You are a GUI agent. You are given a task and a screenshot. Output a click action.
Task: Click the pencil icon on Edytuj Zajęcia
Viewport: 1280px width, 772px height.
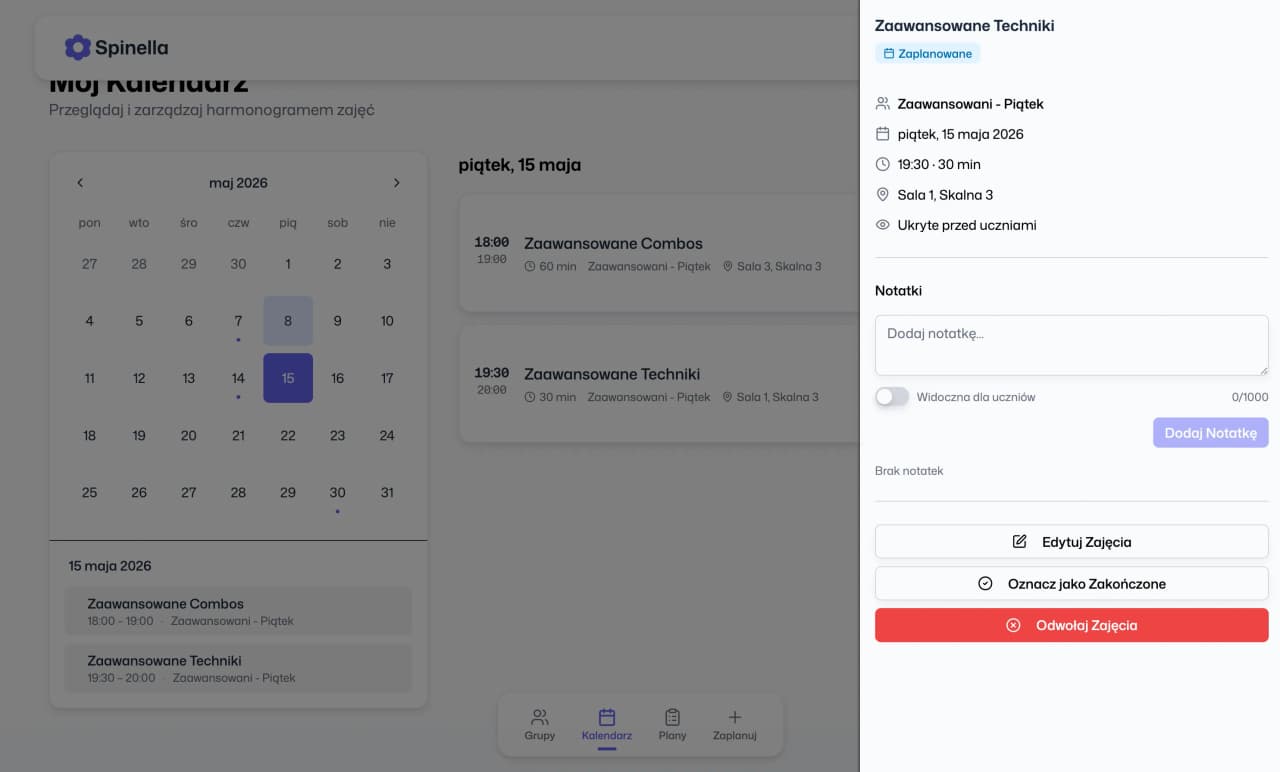(1020, 542)
